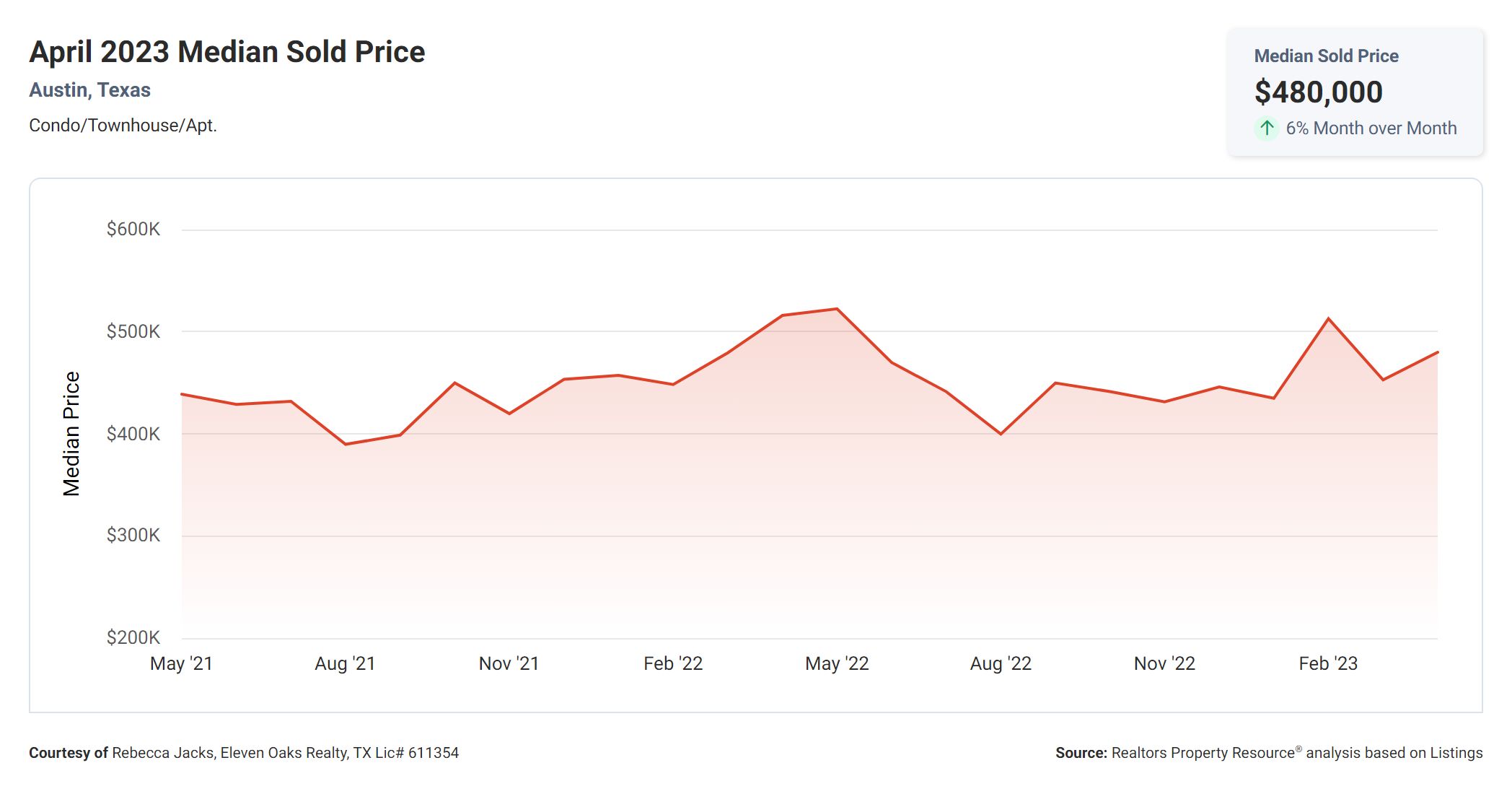This screenshot has height=794, width=1512.
Task: Click the Aug '21 x-axis label
Action: (345, 663)
